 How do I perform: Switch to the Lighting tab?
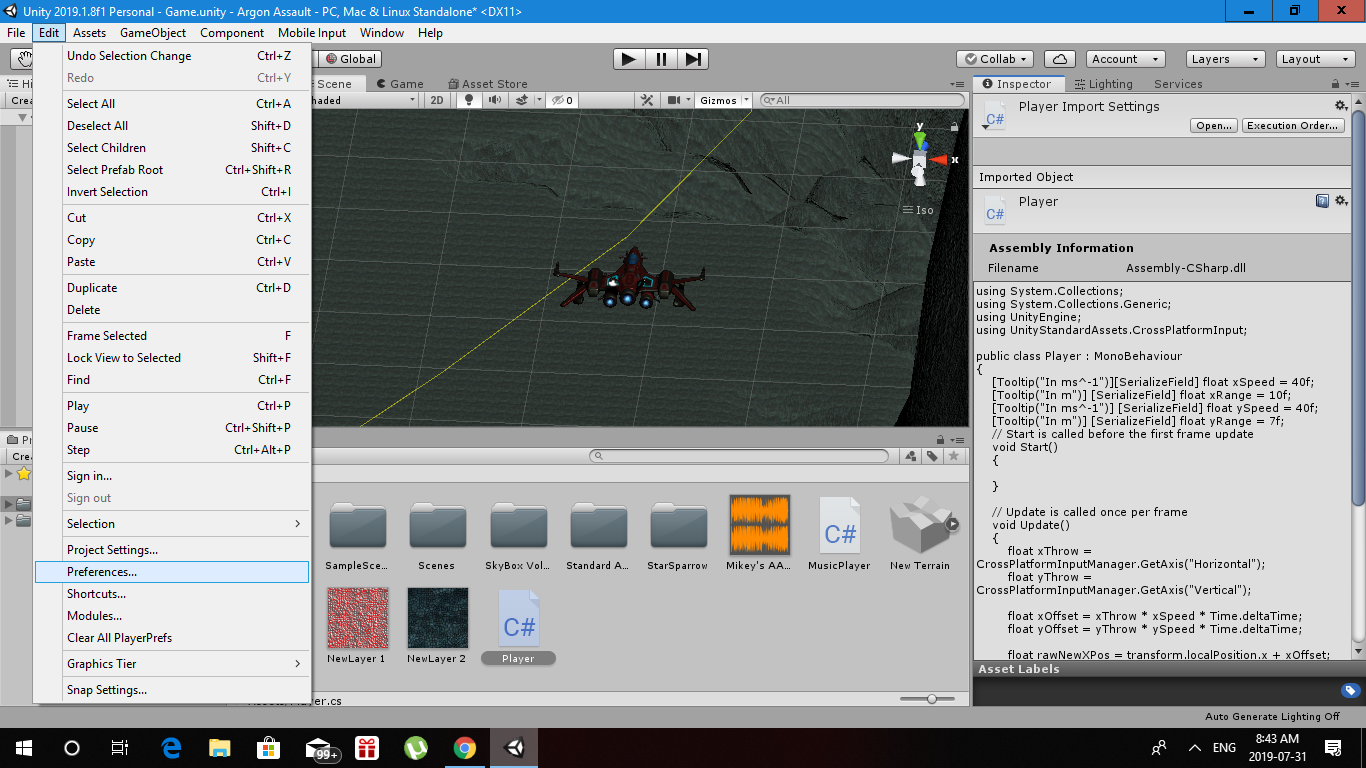click(1103, 84)
